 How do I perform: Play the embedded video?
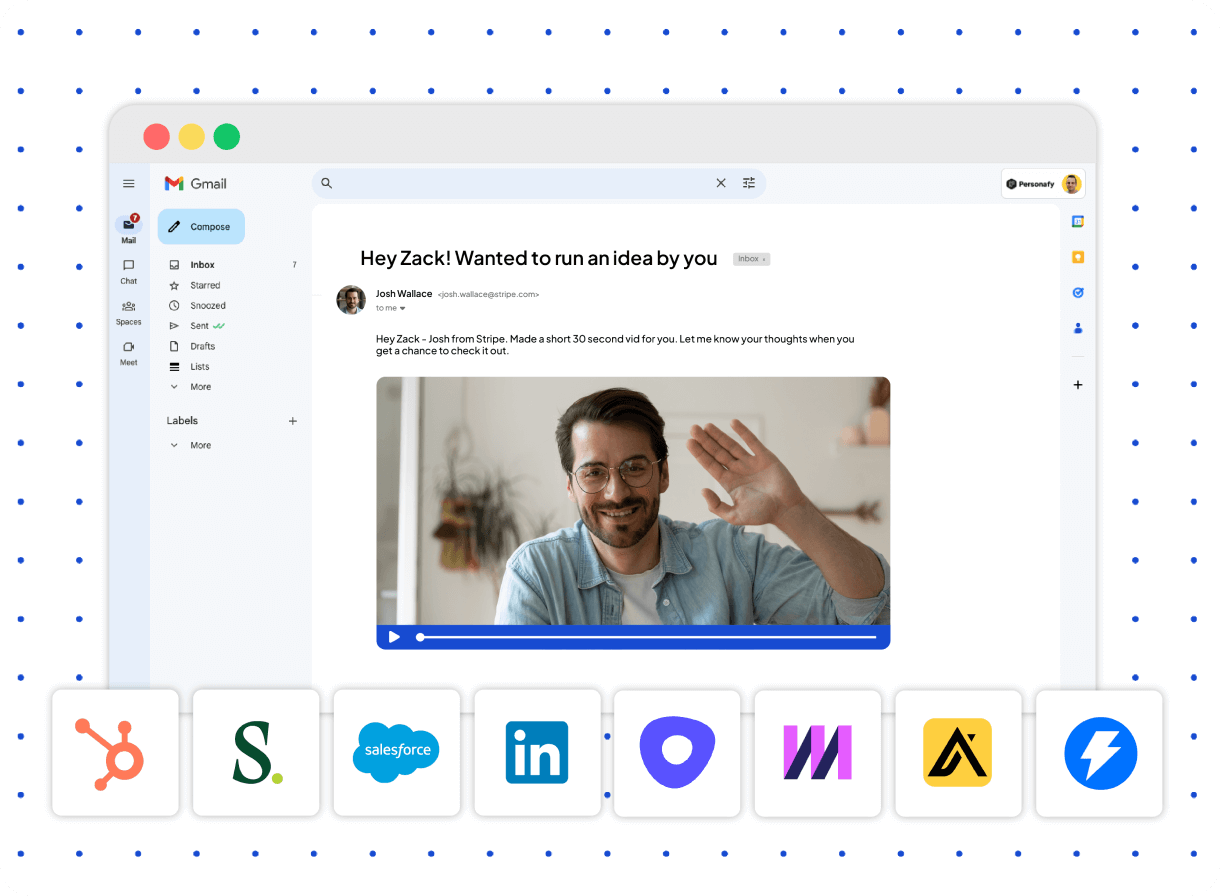click(394, 637)
